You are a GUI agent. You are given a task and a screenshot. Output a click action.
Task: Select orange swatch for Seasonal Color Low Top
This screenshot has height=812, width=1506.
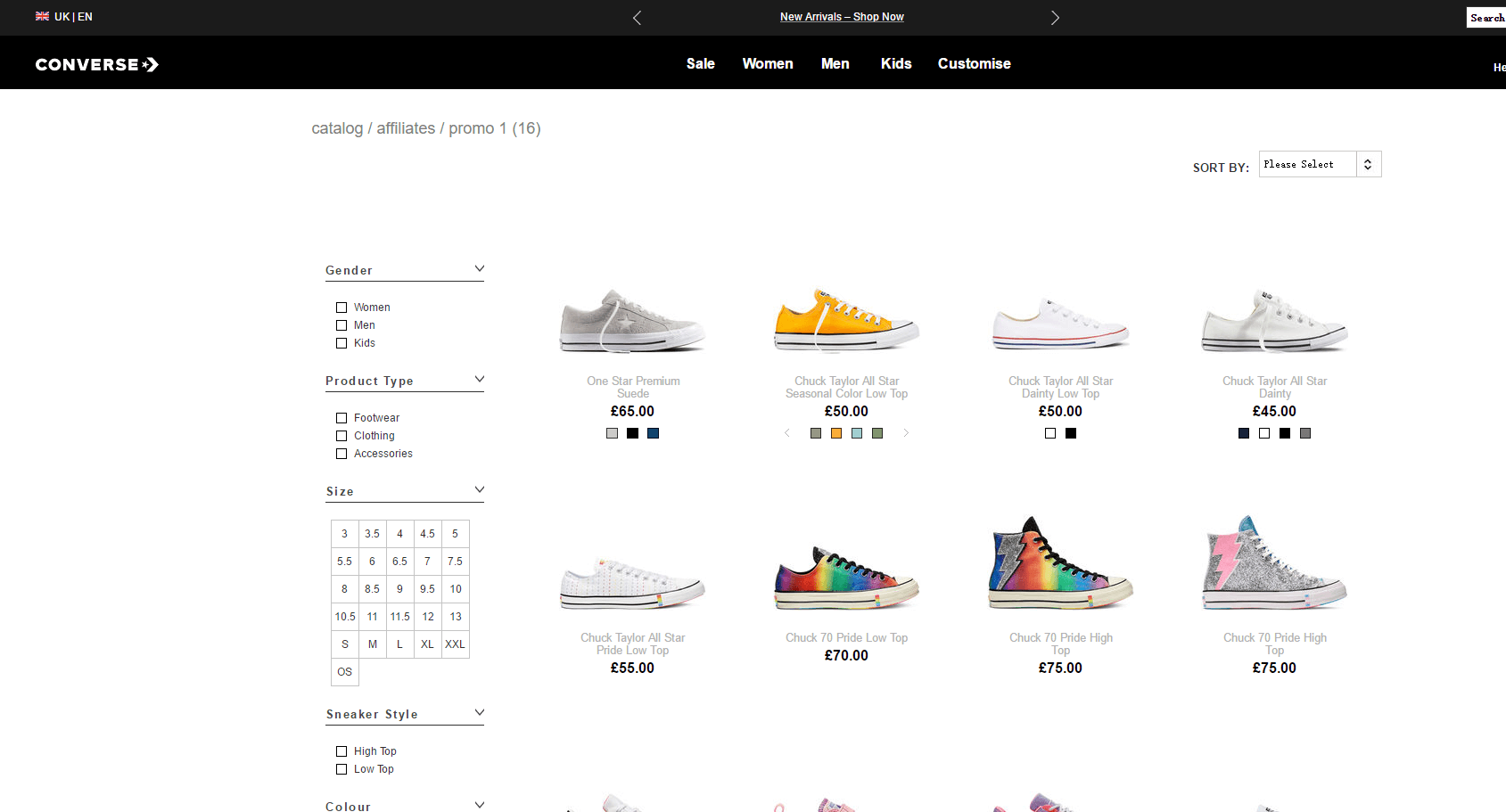coord(836,433)
